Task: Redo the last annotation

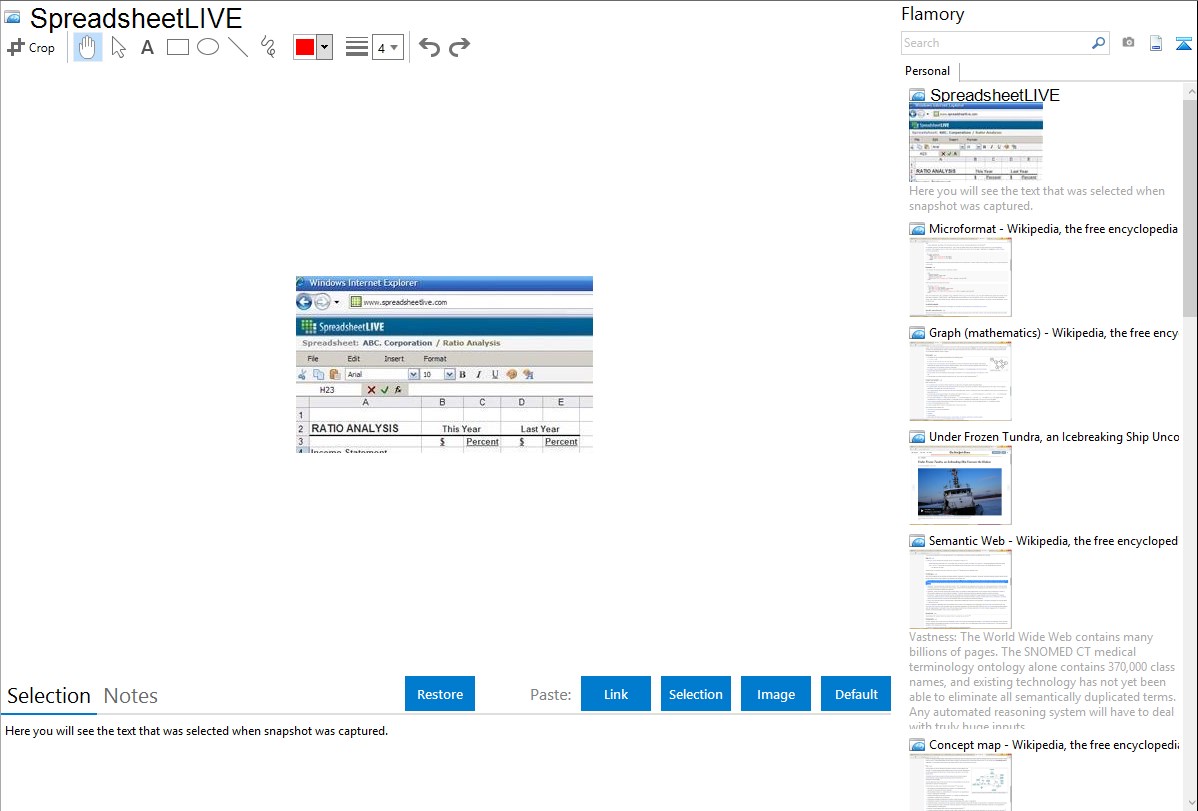Action: click(x=459, y=47)
